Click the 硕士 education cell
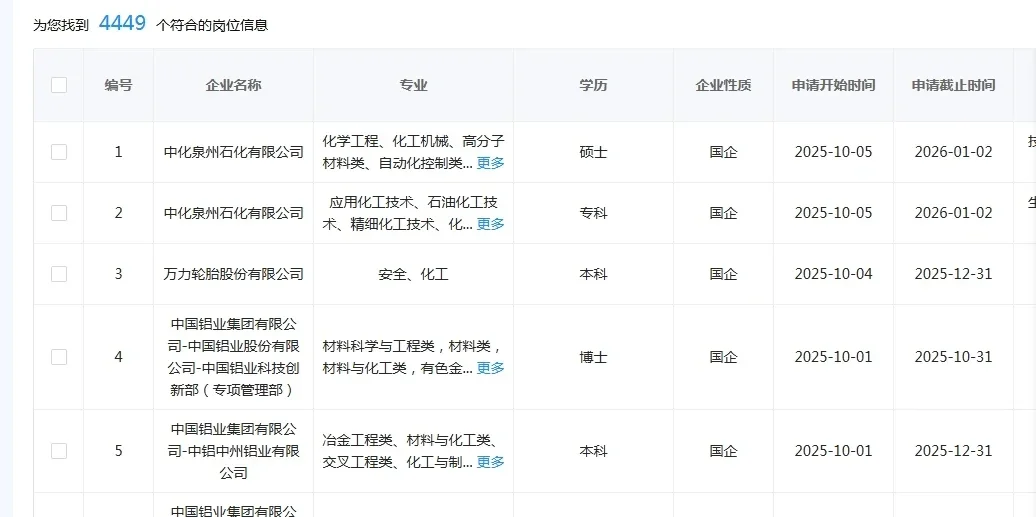Image resolution: width=1036 pixels, height=517 pixels. [593, 152]
